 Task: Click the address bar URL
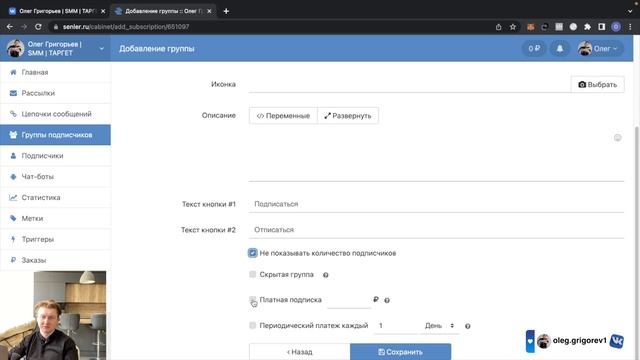126,27
